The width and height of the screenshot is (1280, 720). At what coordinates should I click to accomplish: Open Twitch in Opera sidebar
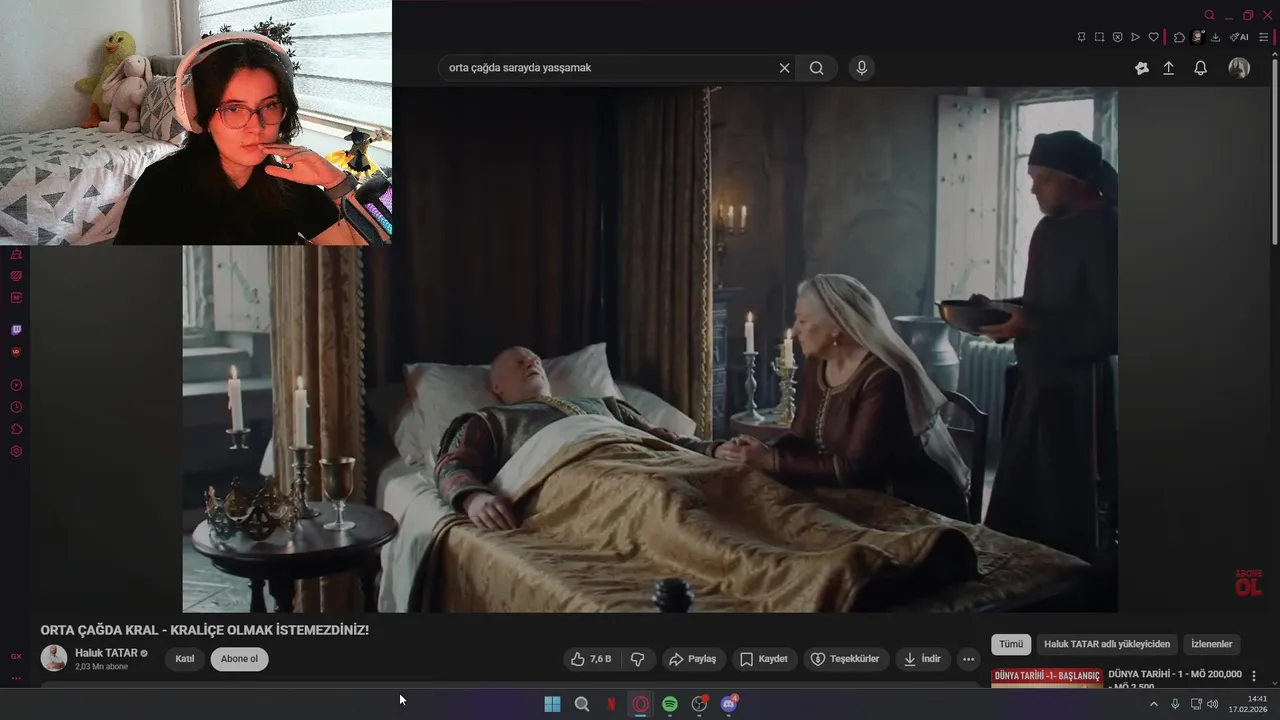pyautogui.click(x=16, y=330)
